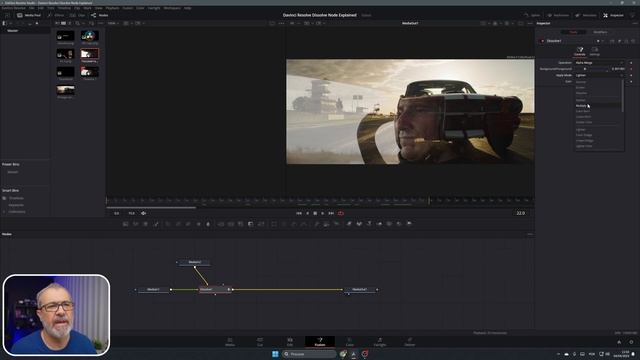Play the composition in reverse

click(307, 213)
